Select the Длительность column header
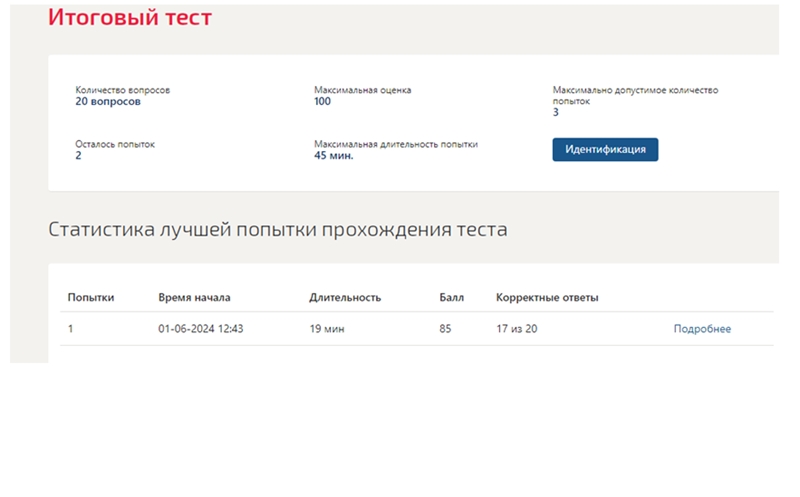Viewport: 800px width, 497px height. coord(345,297)
